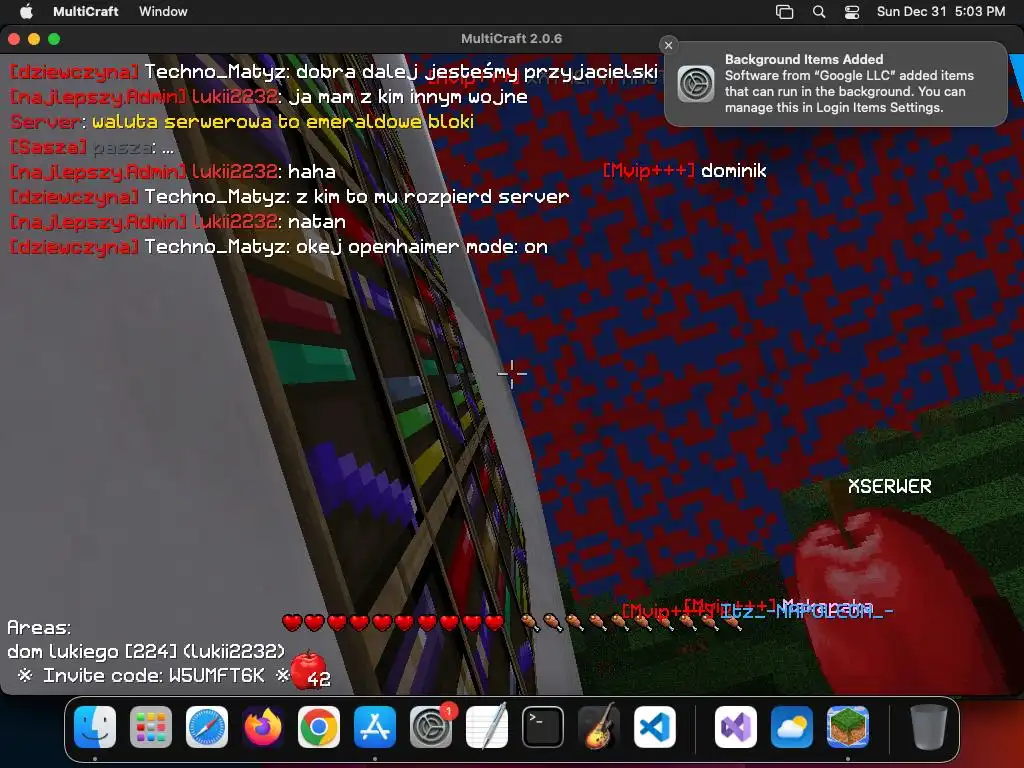1024x768 pixels.
Task: Open GarageBand guitar icon in dock
Action: pos(599,726)
